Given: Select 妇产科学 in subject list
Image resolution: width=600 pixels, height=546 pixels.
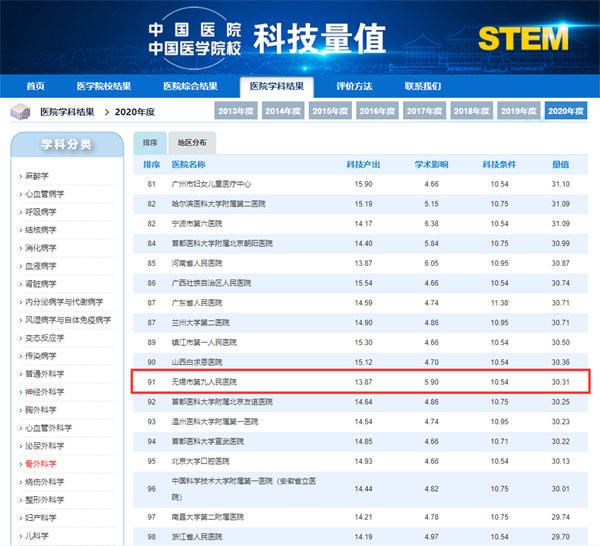Looking at the screenshot, I should (41, 518).
